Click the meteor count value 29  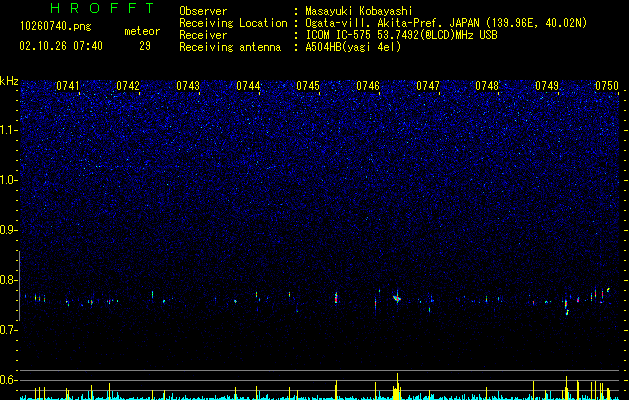145,46
